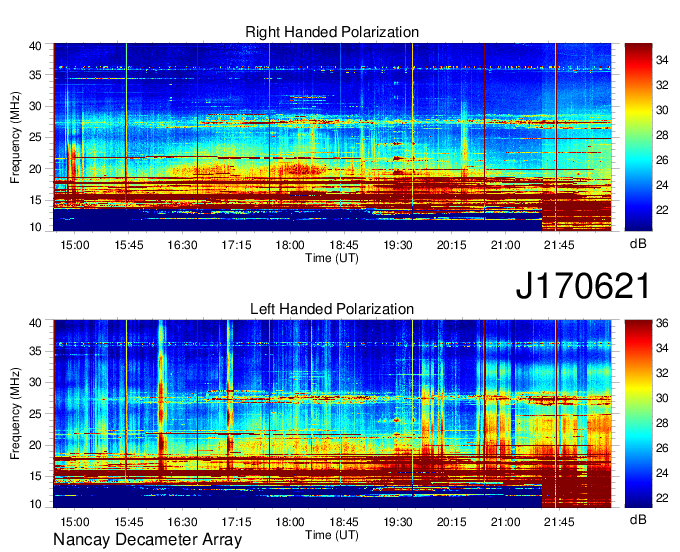Click 21:45 time tick under Right Handed plot
Image resolution: width=680 pixels, height=552 pixels.
(x=559, y=245)
